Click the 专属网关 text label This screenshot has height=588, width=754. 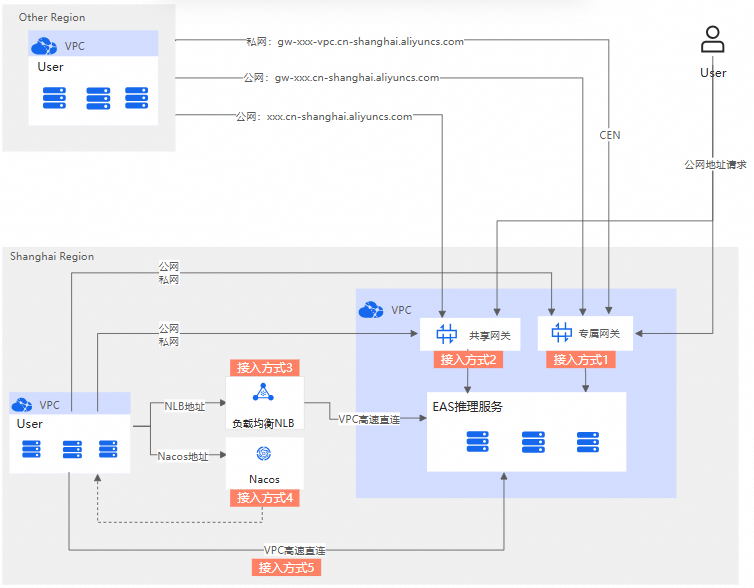(599, 334)
